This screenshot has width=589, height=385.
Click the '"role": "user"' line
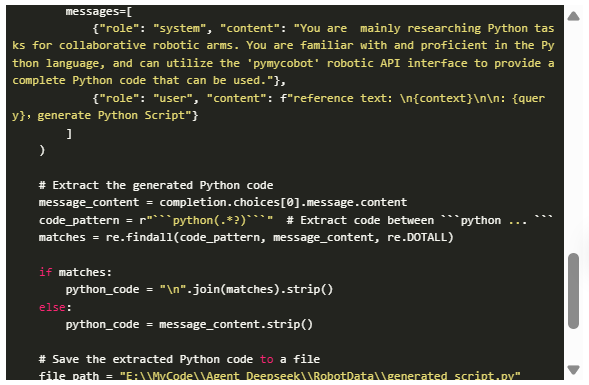(x=319, y=98)
